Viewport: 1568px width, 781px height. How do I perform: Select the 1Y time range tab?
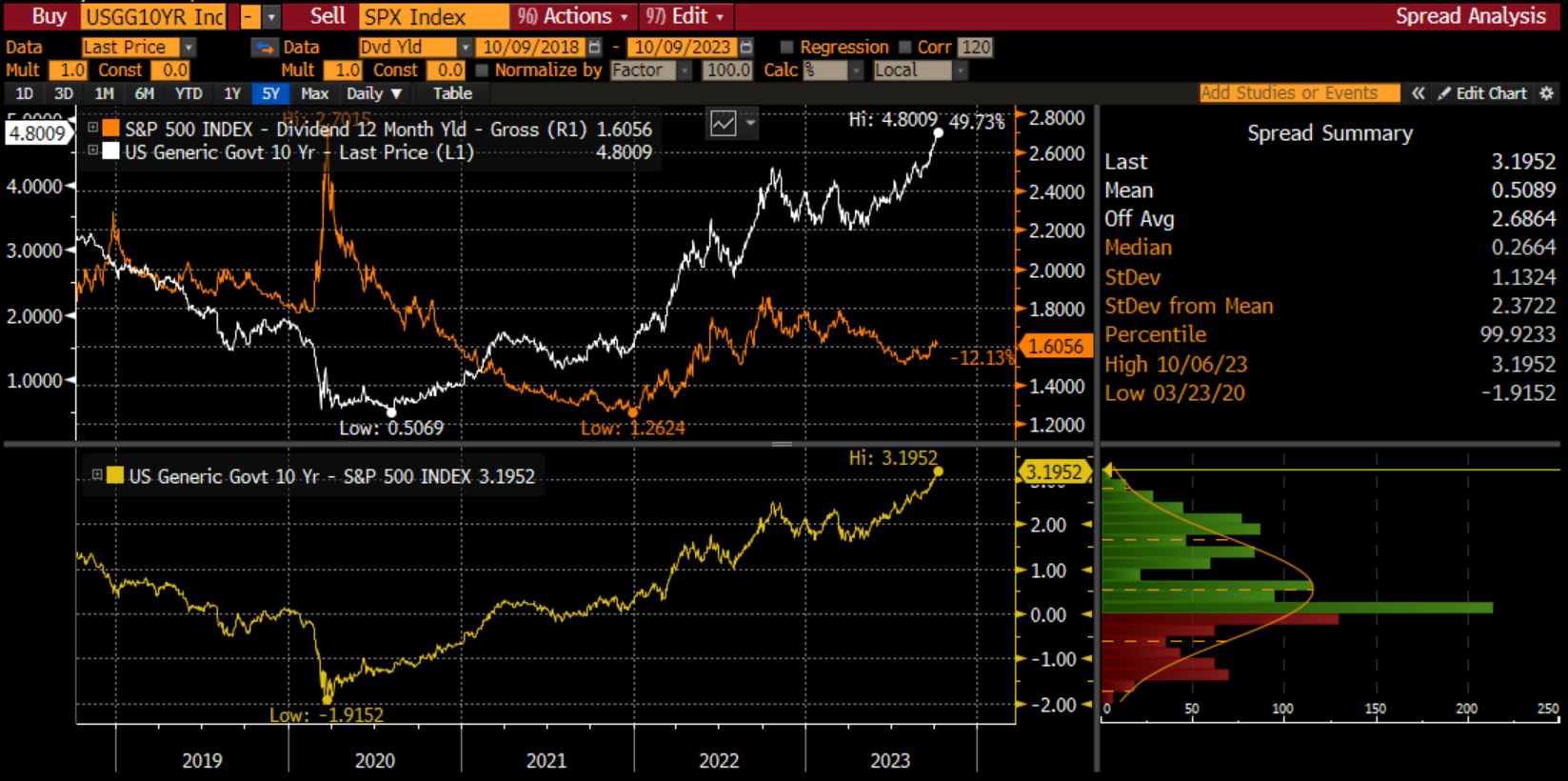(232, 93)
